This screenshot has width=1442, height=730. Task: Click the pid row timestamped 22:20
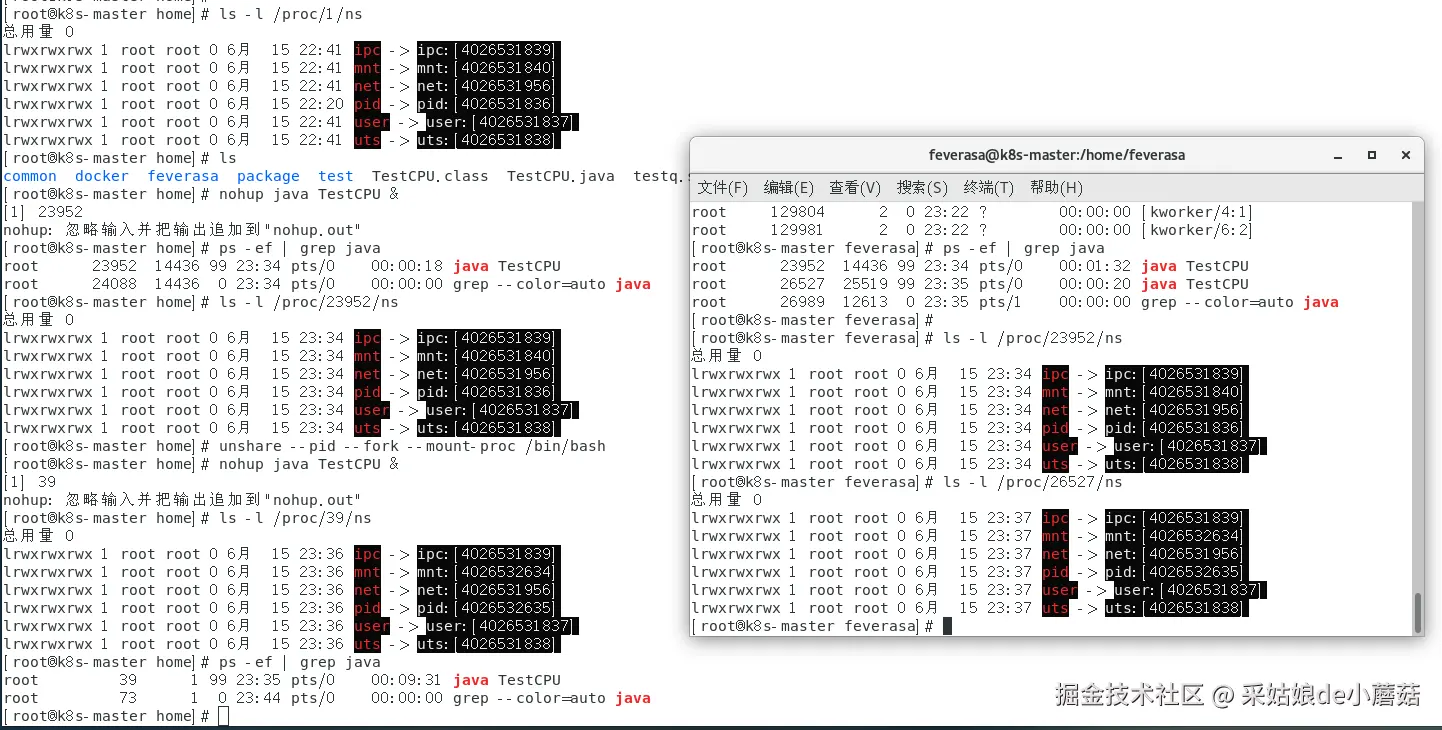pos(280,104)
